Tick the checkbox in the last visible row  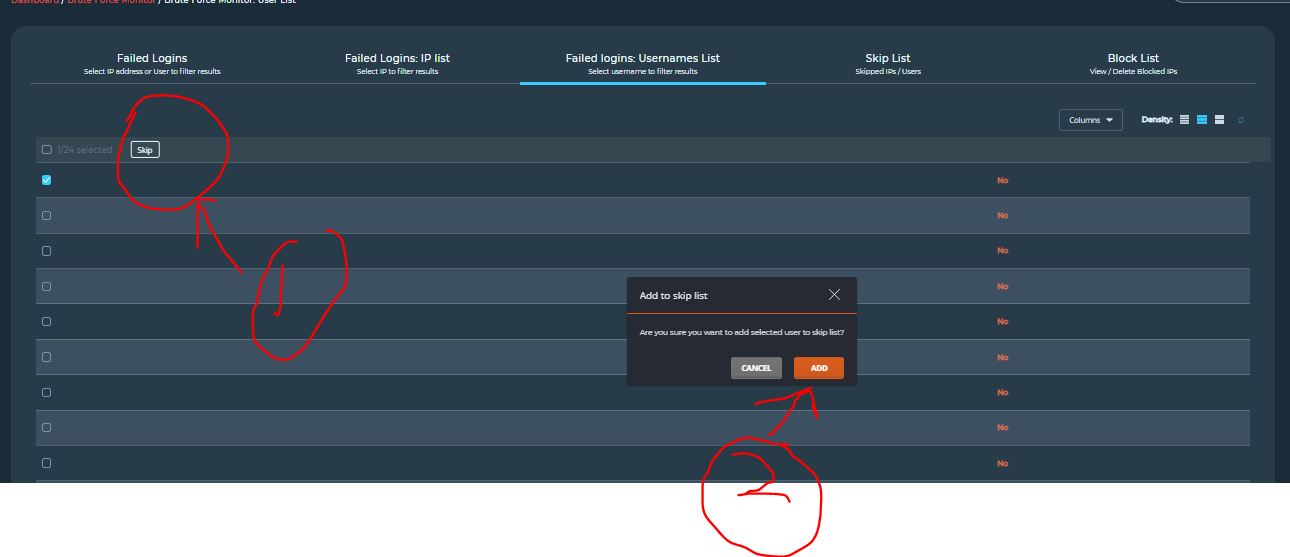46,463
